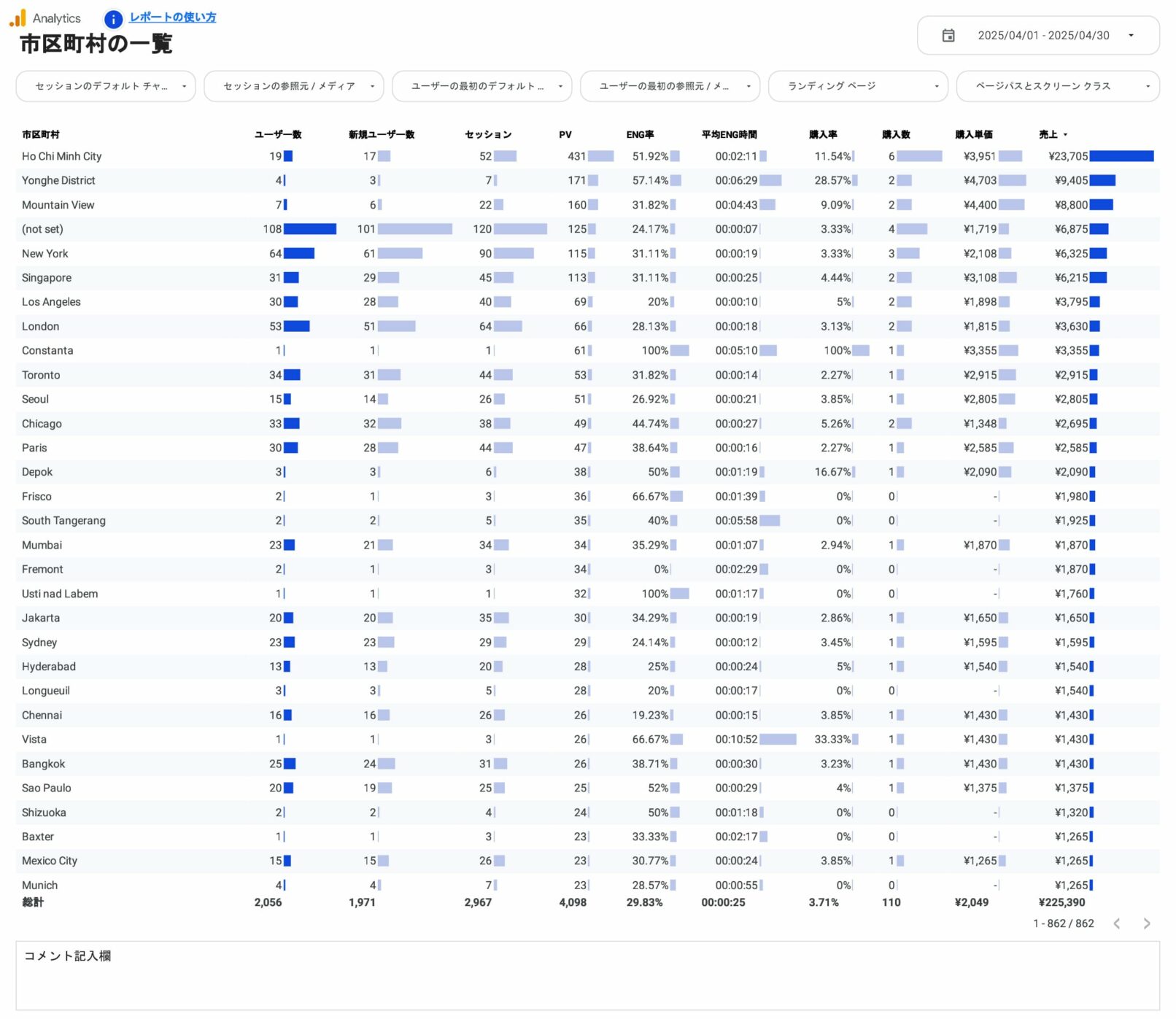Expand the セッションのデフォルト チャネル filter
The height and width of the screenshot is (1019, 1176).
click(106, 86)
